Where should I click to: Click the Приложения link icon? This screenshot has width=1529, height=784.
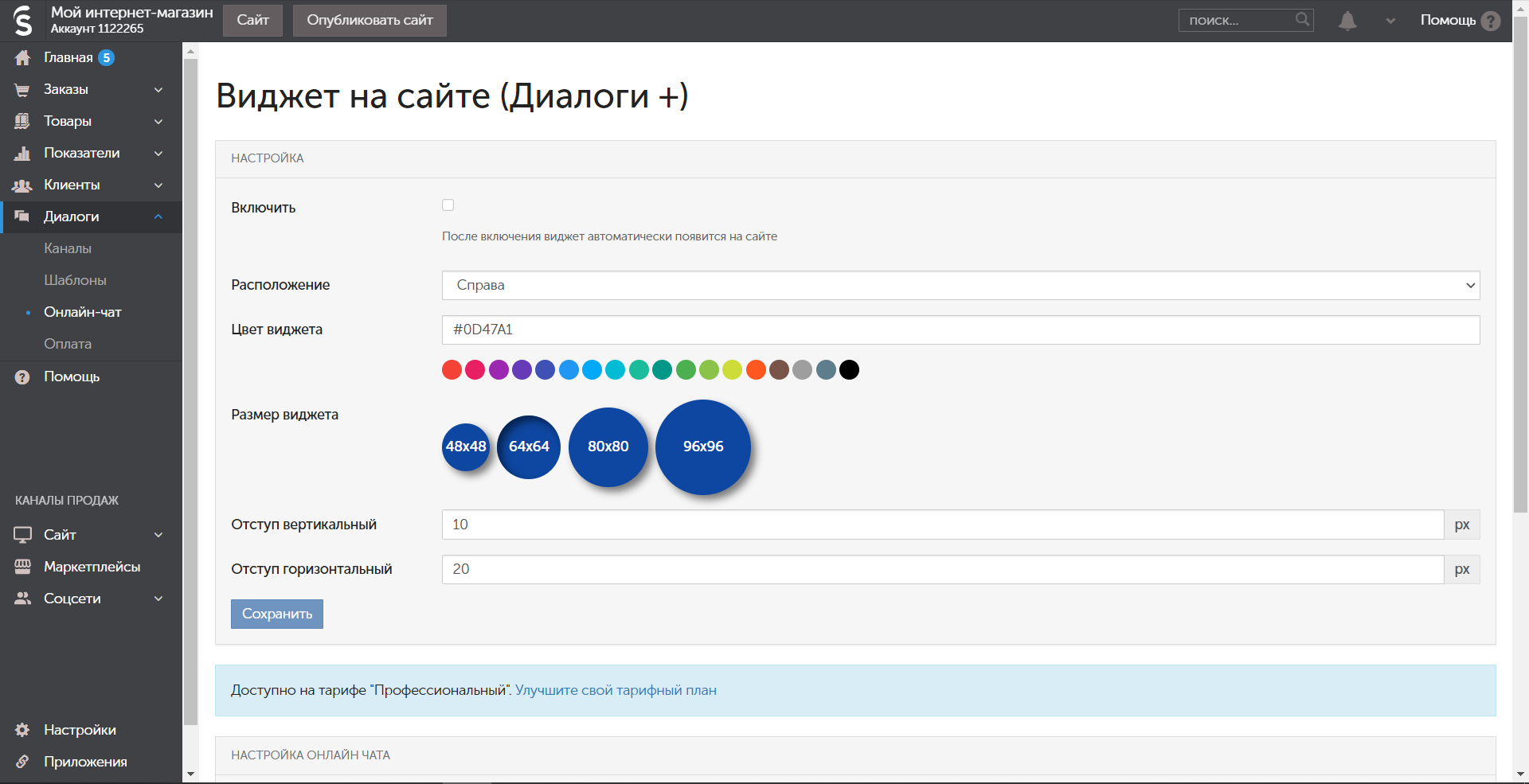coord(22,762)
